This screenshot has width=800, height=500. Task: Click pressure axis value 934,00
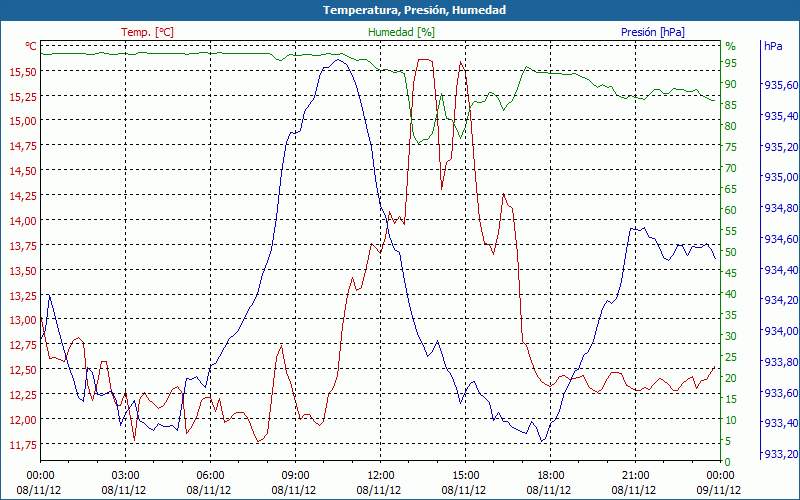coord(781,331)
